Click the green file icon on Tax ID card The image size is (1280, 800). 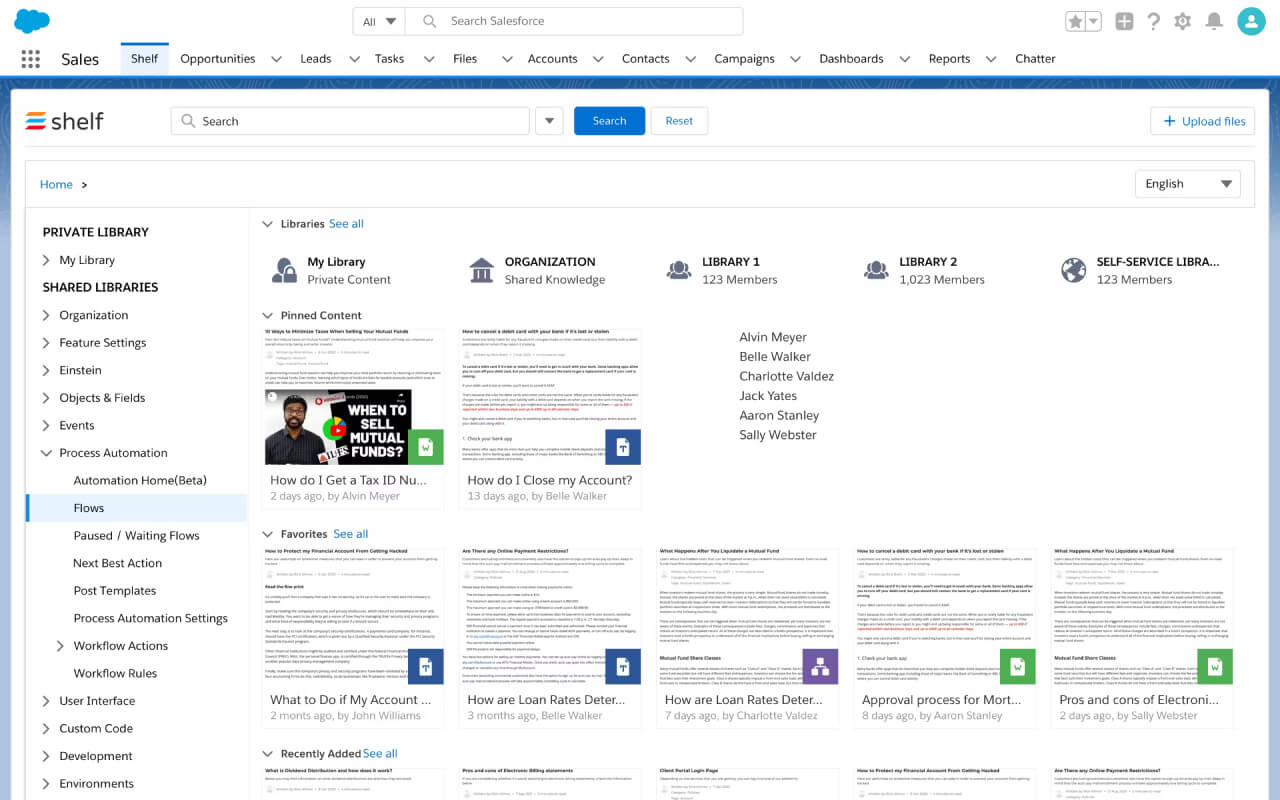(x=426, y=447)
